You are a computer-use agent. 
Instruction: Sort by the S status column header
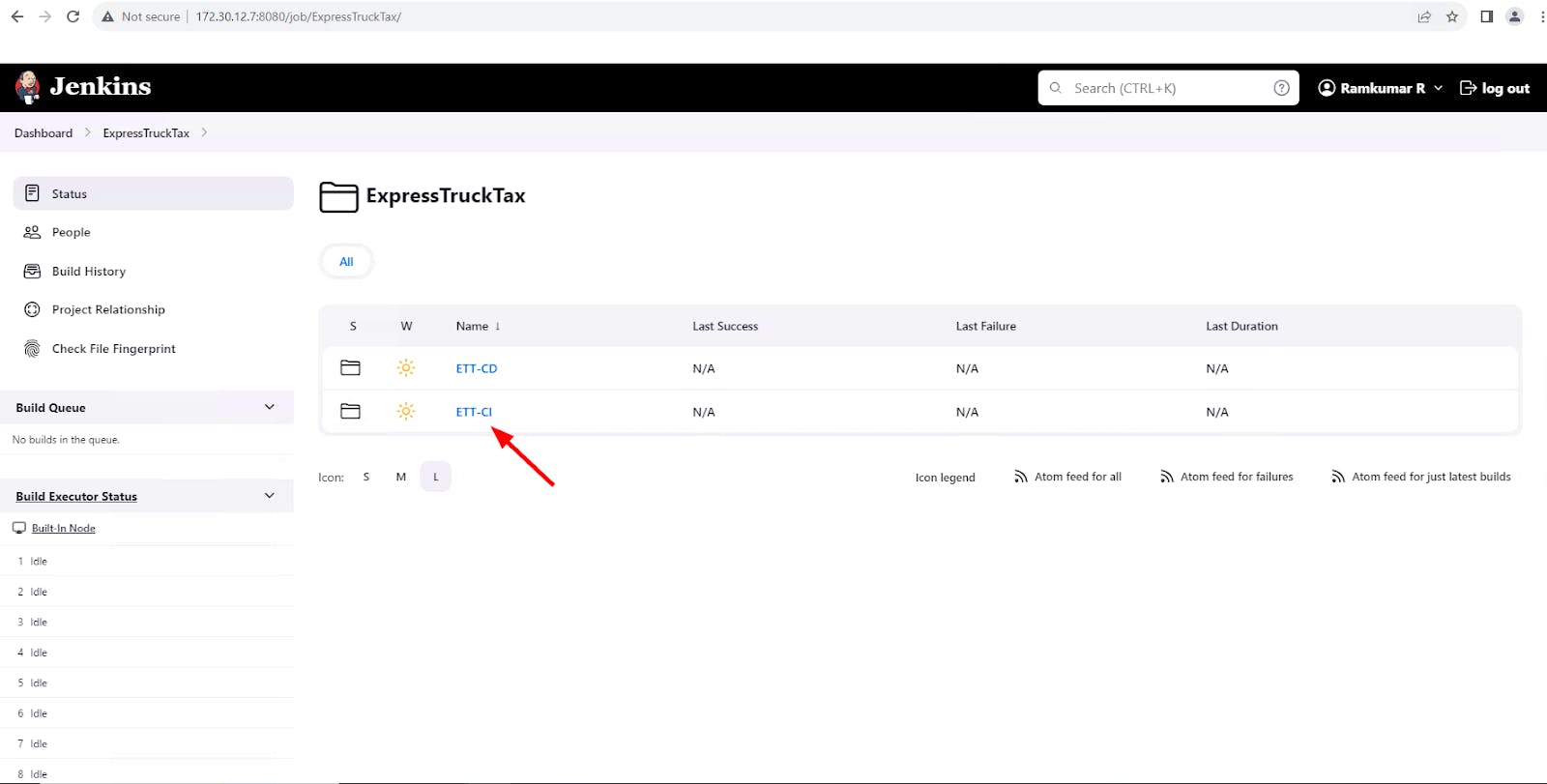click(x=353, y=326)
